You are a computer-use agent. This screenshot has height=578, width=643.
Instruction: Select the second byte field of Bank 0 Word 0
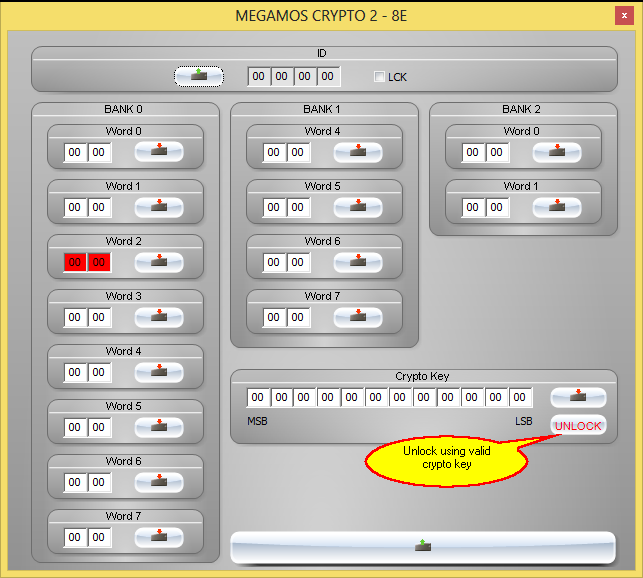point(99,152)
